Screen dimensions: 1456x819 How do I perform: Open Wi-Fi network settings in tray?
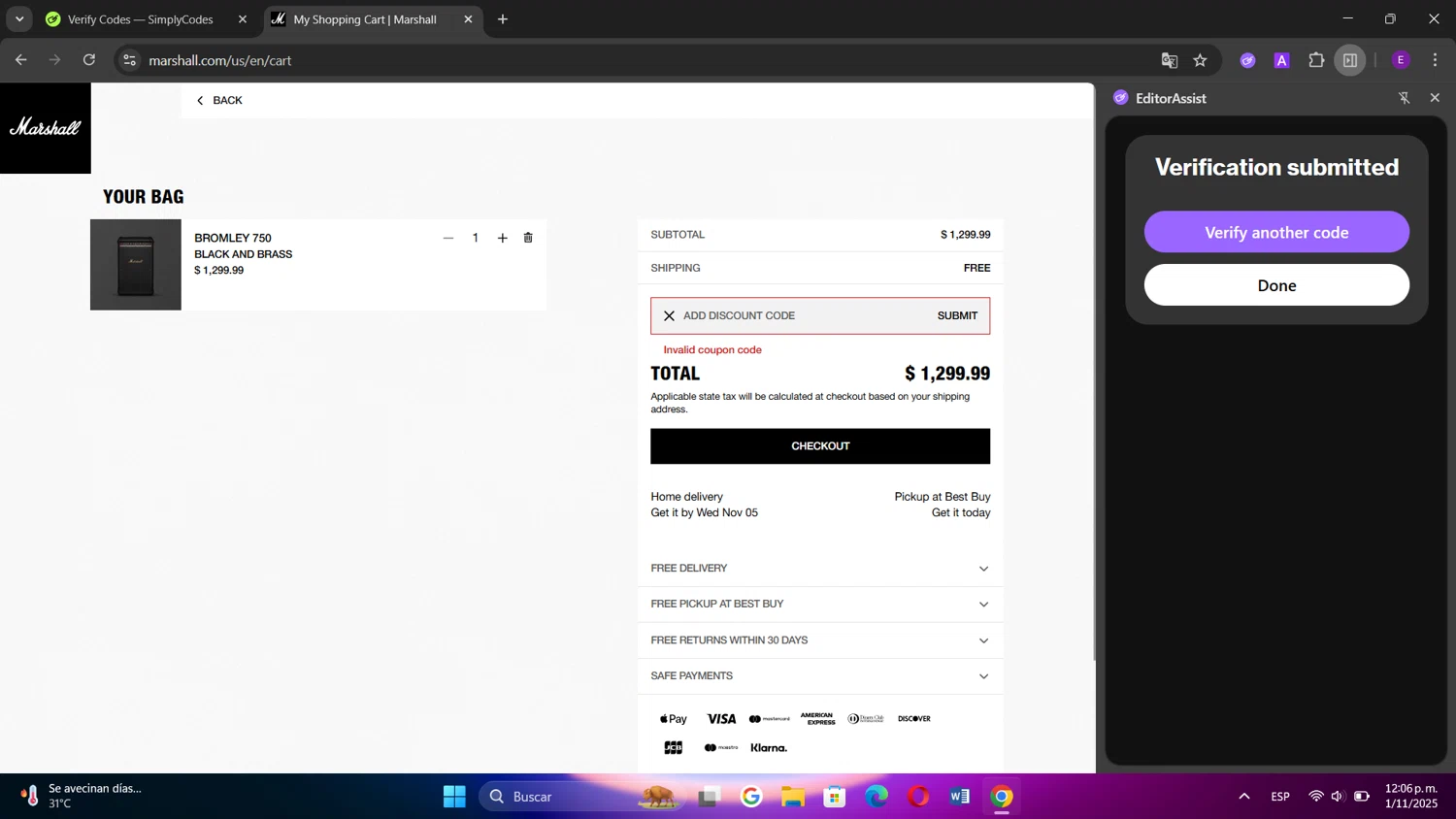pos(1316,797)
